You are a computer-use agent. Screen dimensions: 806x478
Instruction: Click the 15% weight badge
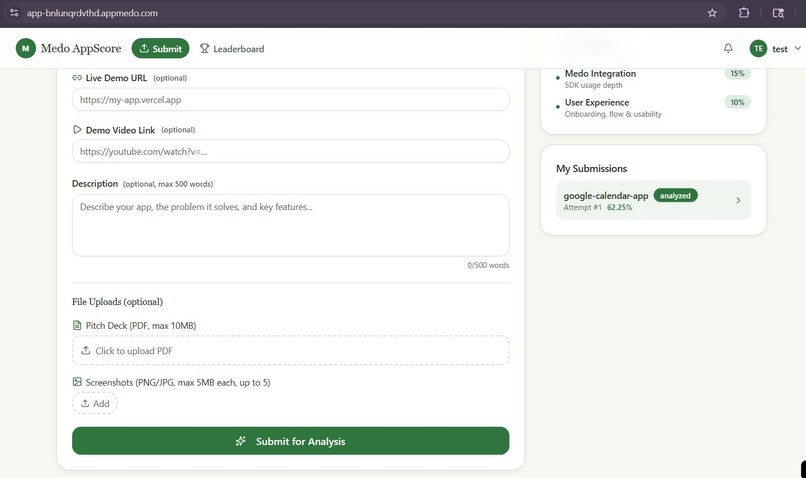click(x=737, y=73)
